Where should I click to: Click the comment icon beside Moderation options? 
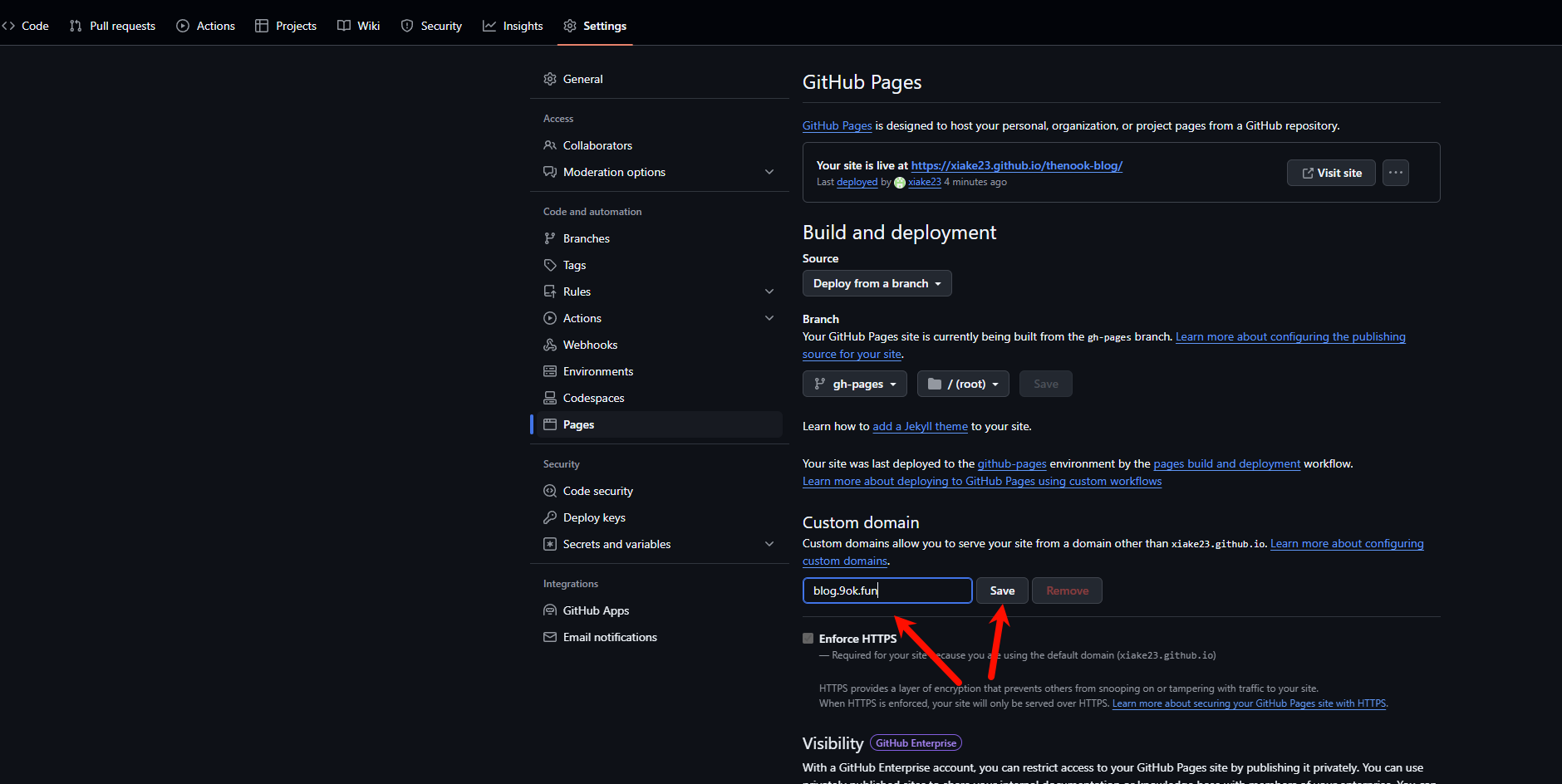550,172
